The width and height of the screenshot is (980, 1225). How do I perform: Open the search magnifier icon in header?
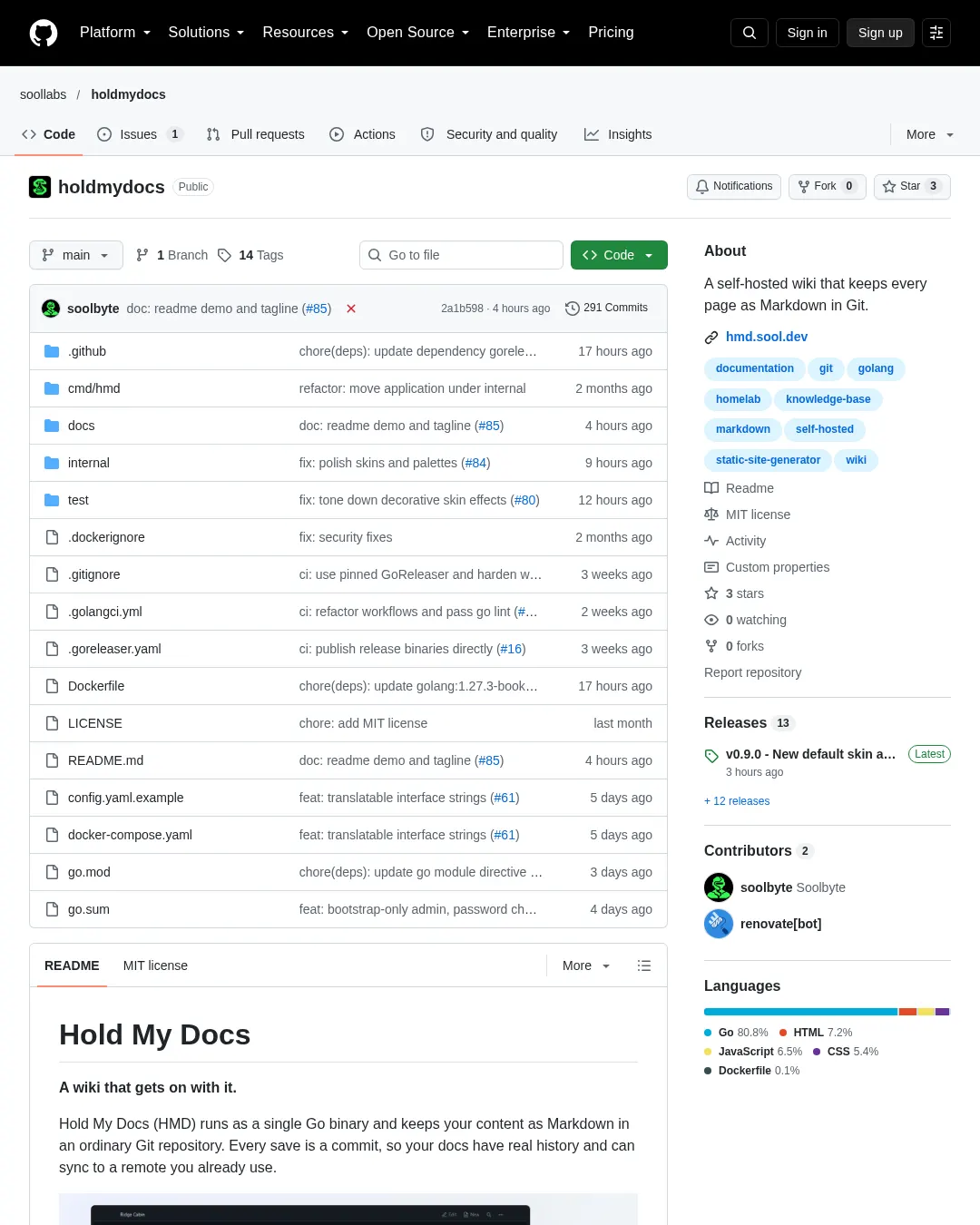click(750, 33)
